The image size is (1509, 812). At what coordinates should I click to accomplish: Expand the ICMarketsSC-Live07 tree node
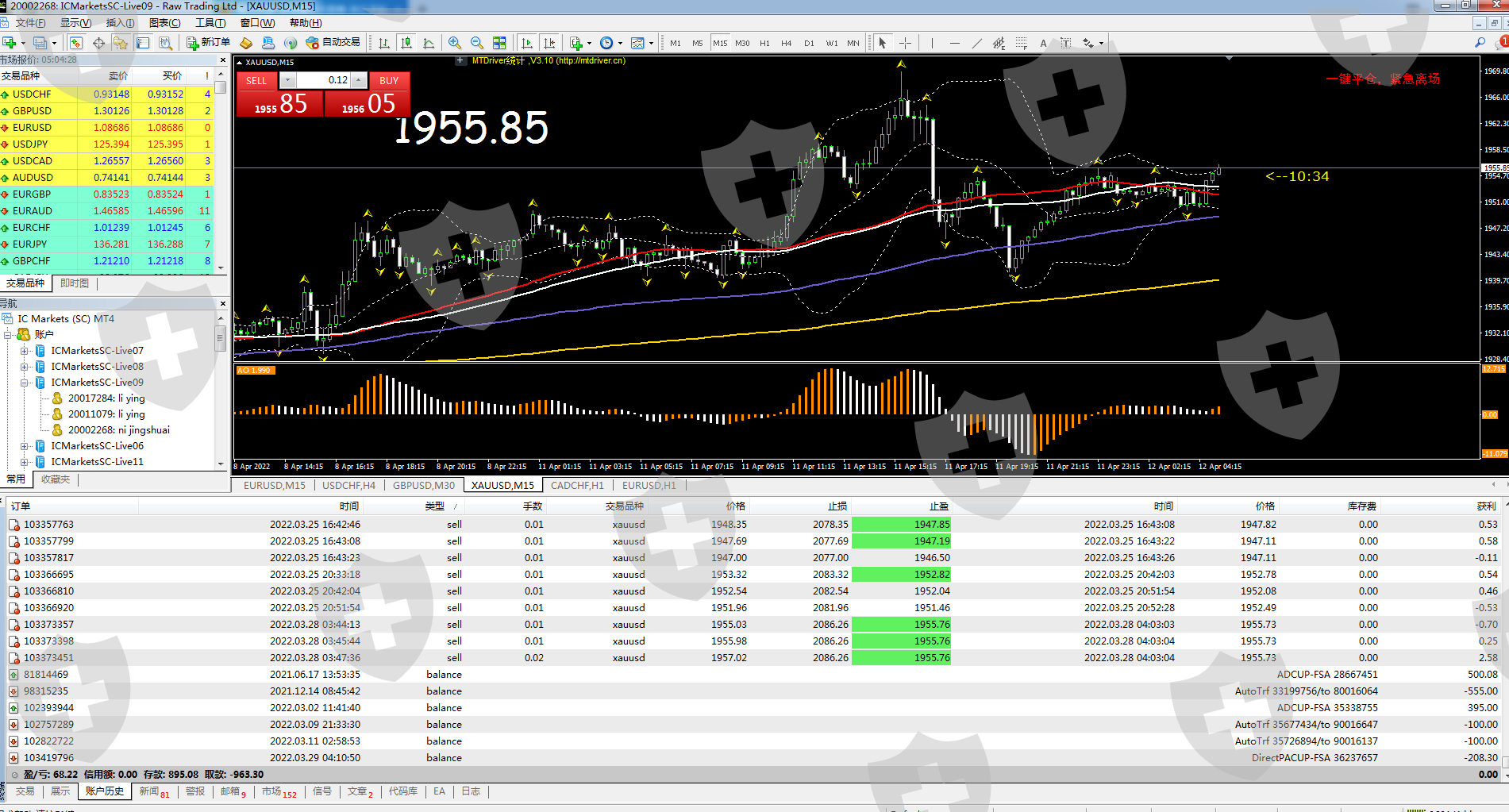[x=25, y=351]
